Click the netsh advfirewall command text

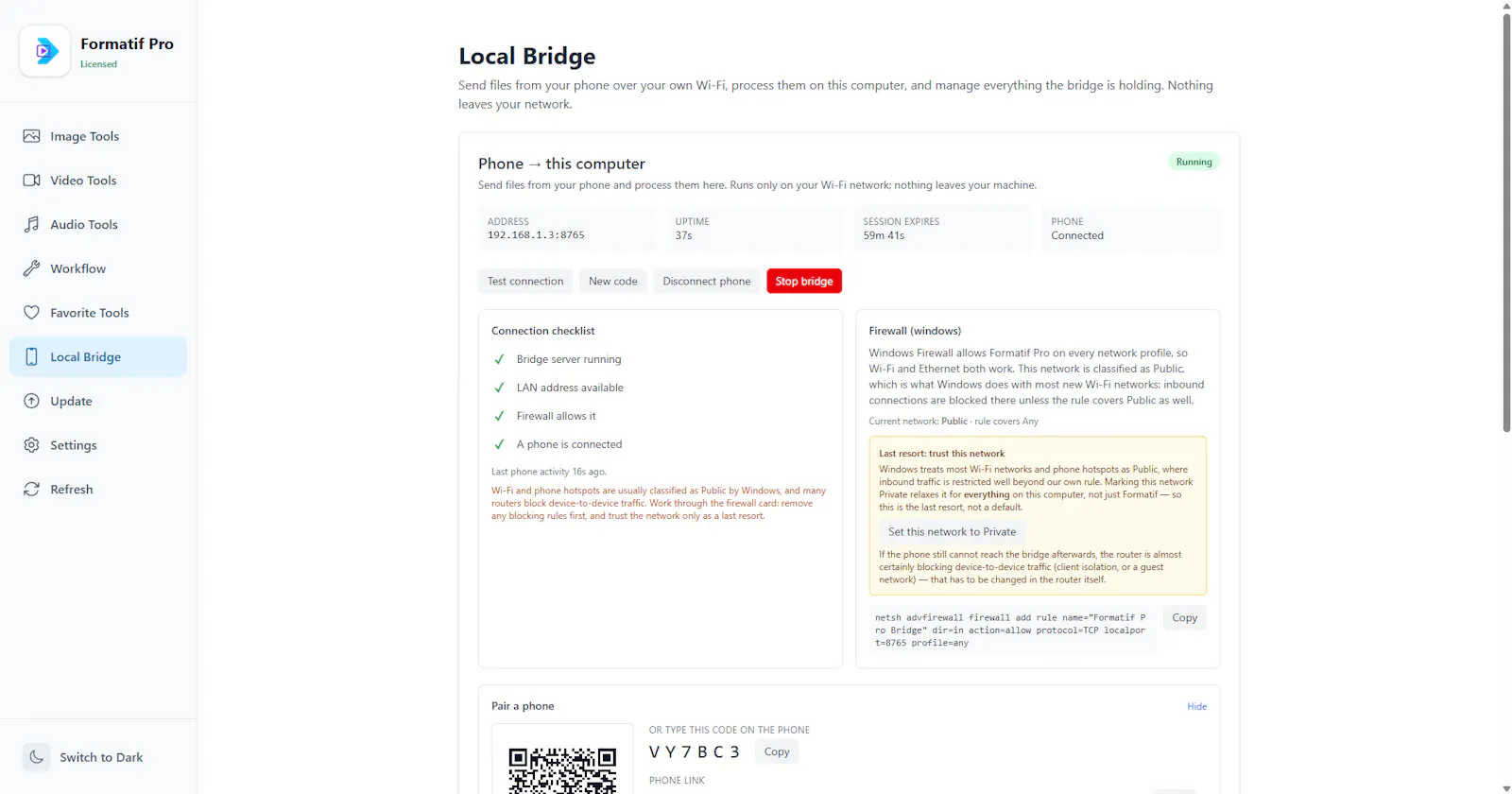tap(1011, 630)
